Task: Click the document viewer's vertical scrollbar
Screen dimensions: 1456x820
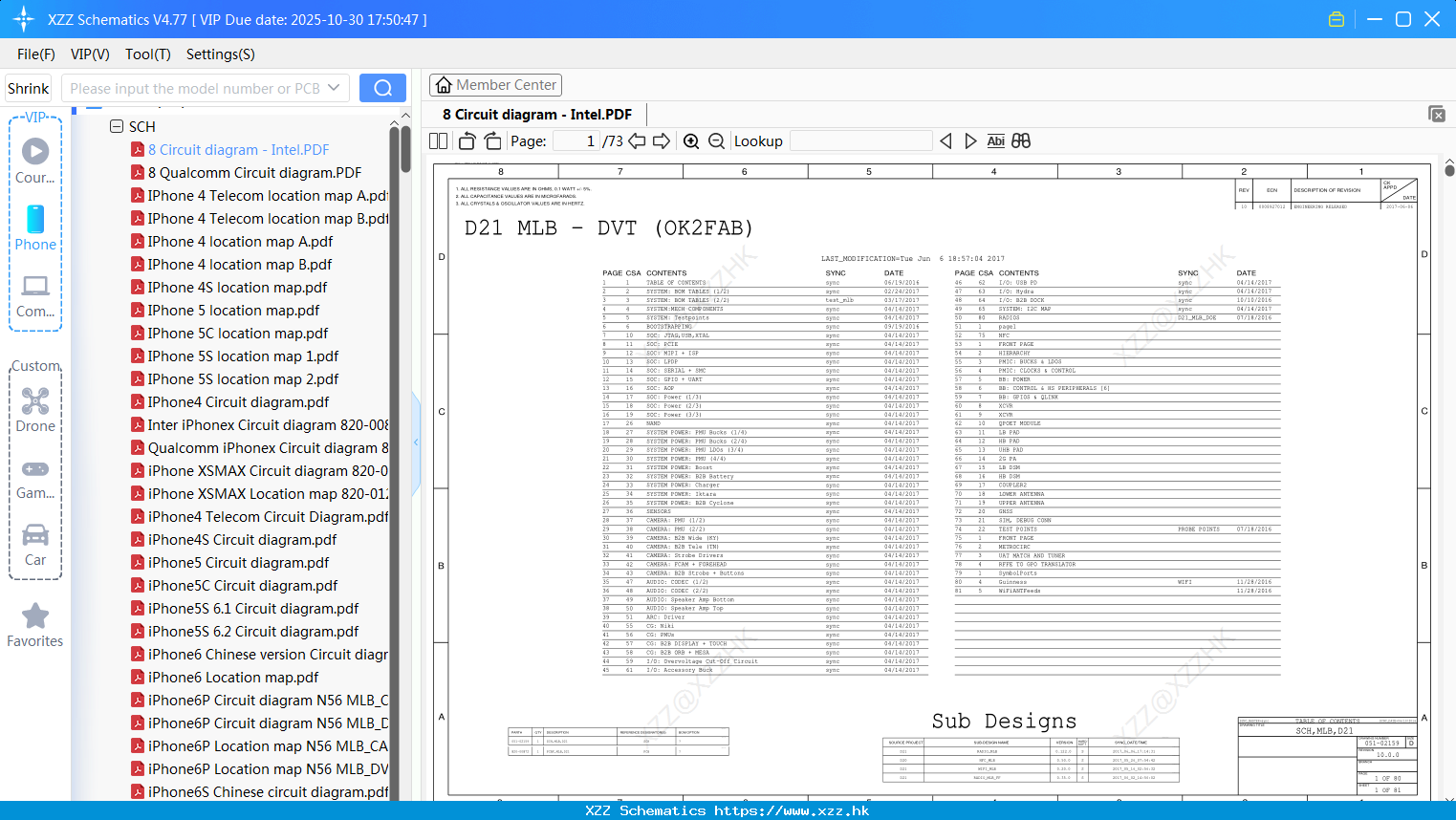Action: 1449,170
